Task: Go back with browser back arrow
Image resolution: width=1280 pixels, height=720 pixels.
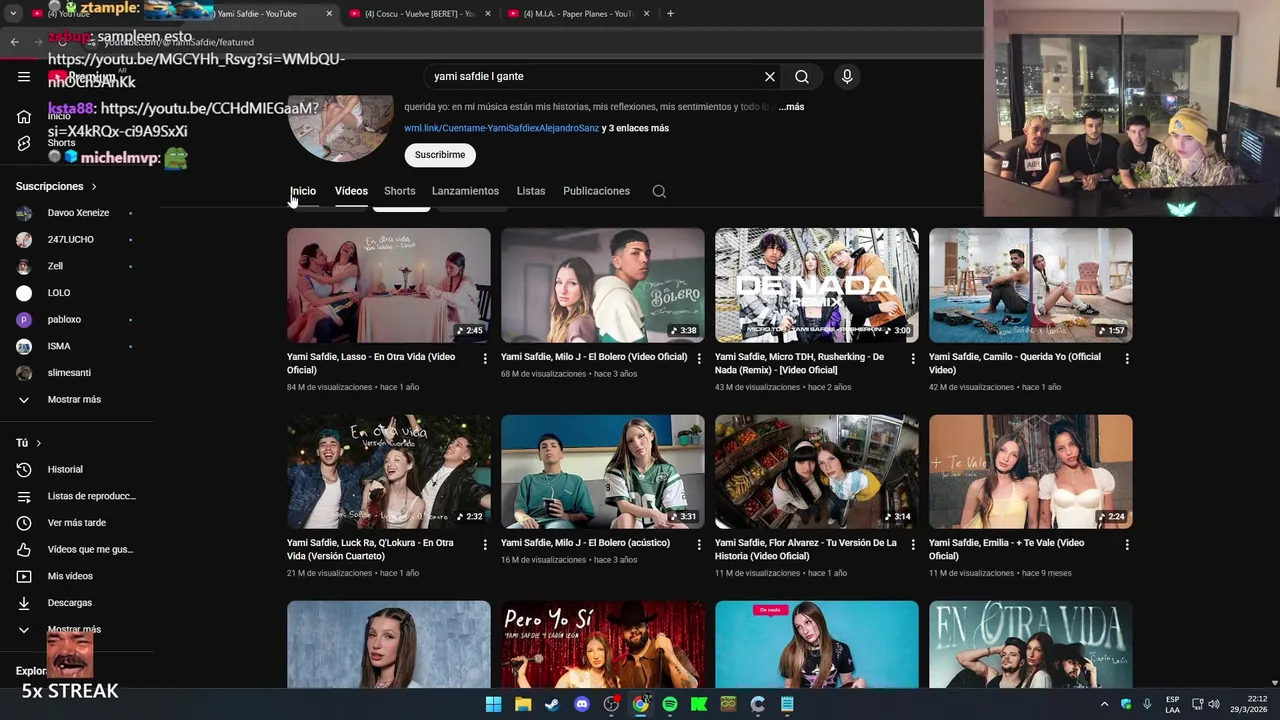Action: pyautogui.click(x=15, y=42)
